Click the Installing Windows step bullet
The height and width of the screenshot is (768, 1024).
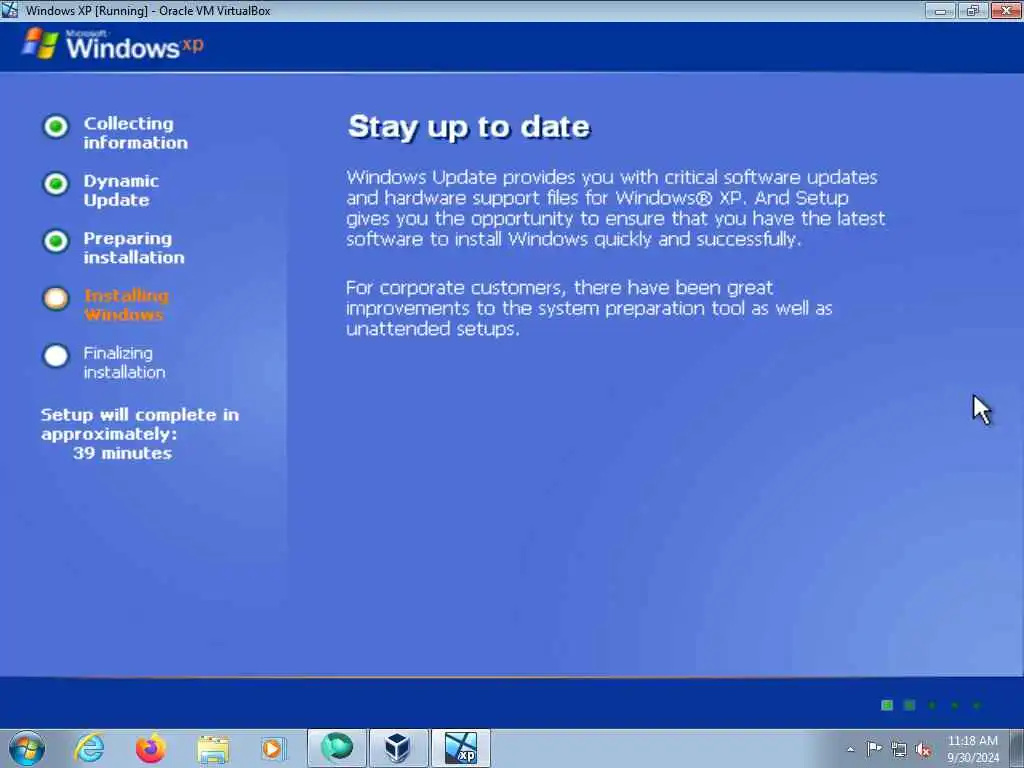pyautogui.click(x=56, y=298)
